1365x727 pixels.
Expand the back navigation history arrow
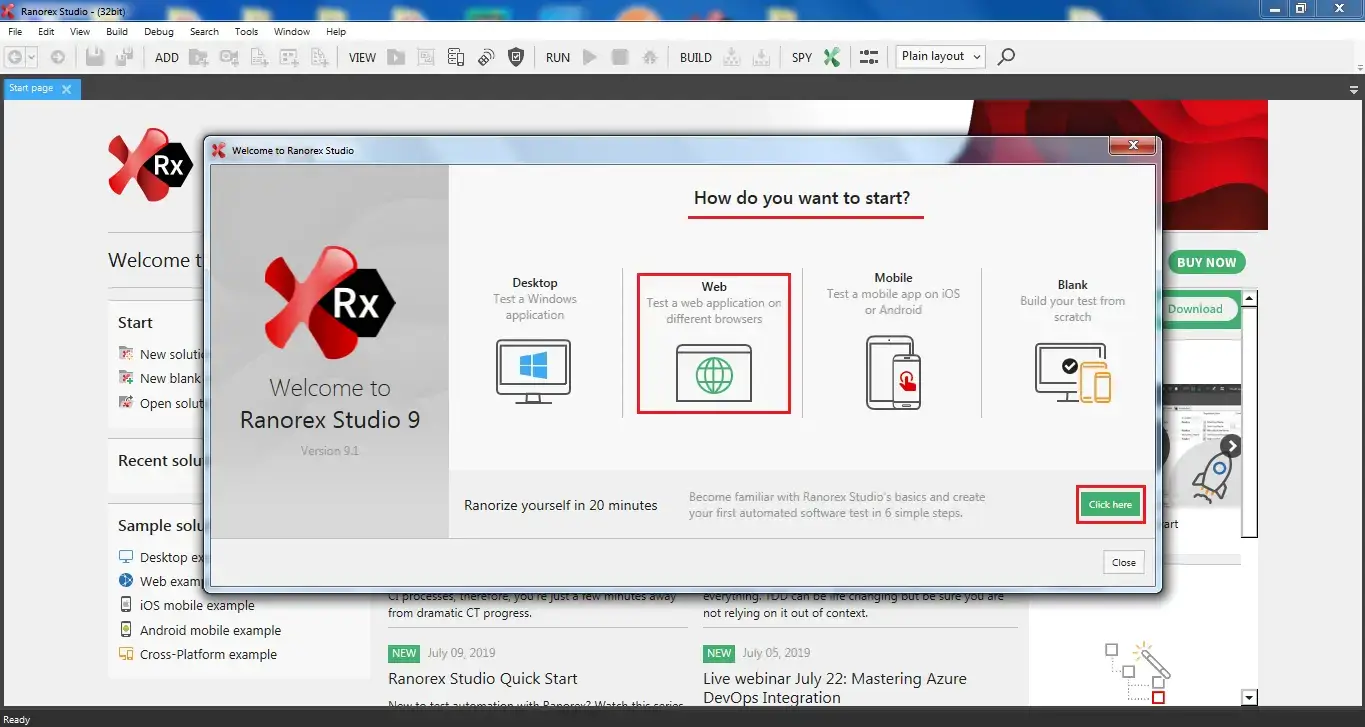click(33, 58)
